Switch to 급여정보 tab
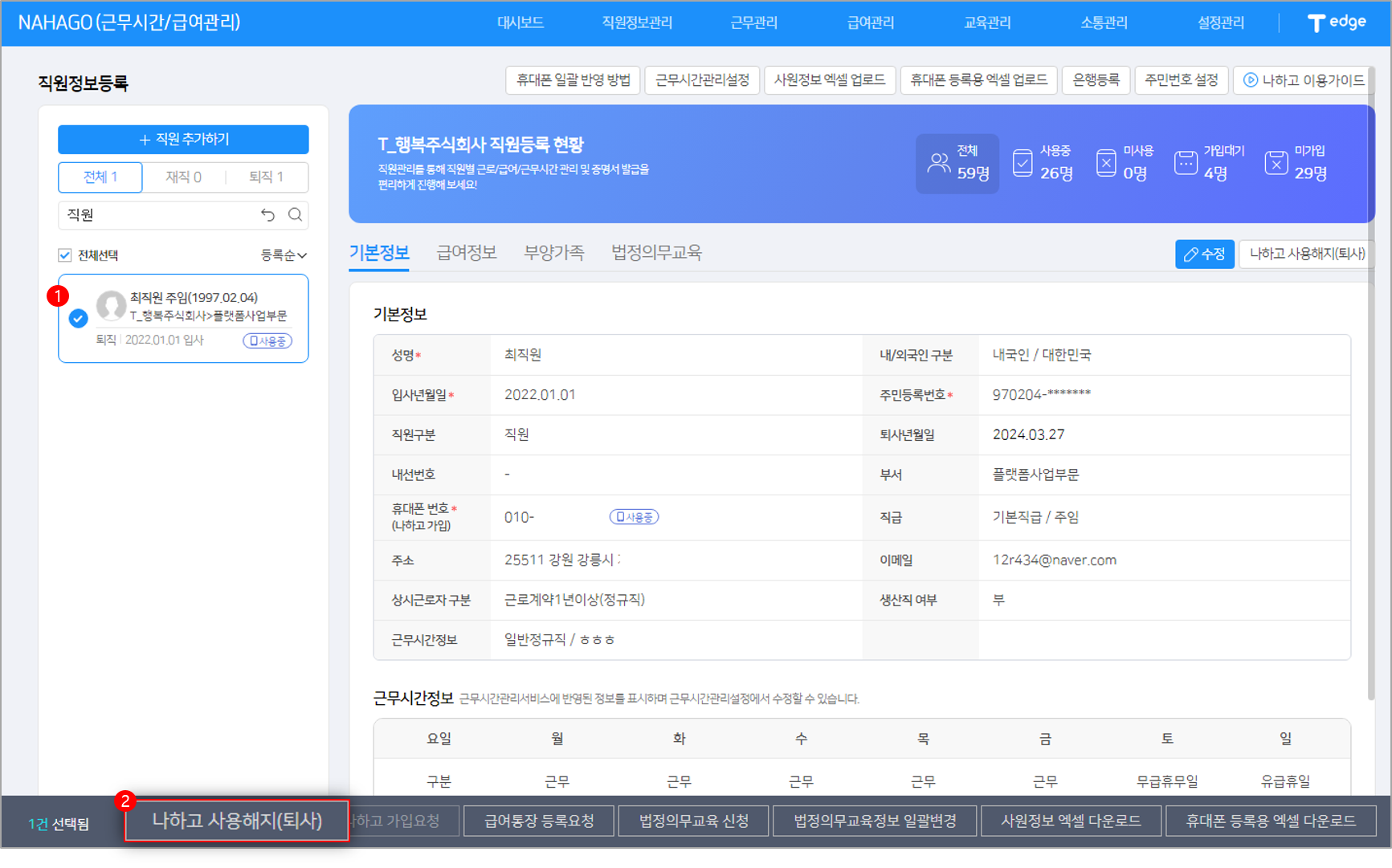This screenshot has width=1392, height=868. point(467,253)
